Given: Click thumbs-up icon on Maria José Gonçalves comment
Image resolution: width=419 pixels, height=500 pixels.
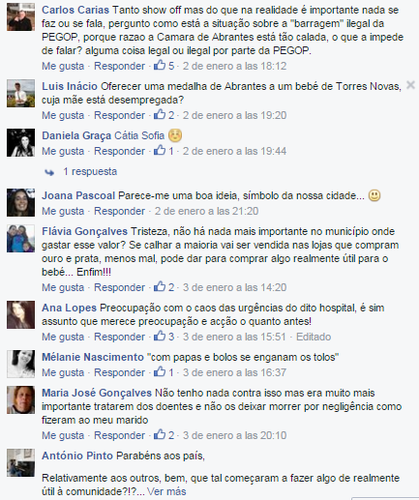Looking at the screenshot, I should coord(160,434).
